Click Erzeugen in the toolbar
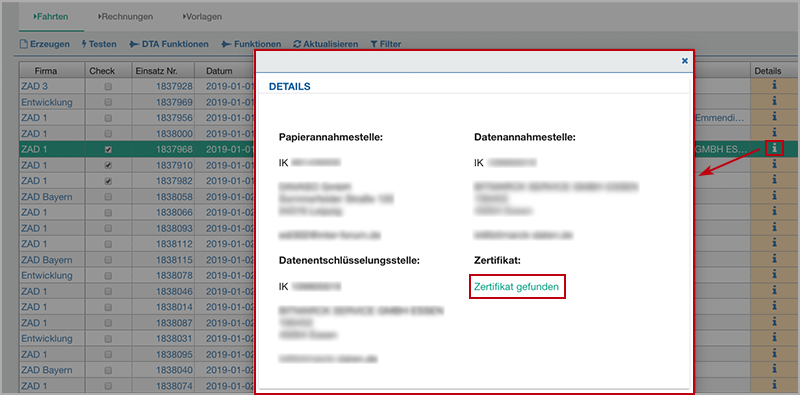The image size is (800, 395). 44,44
